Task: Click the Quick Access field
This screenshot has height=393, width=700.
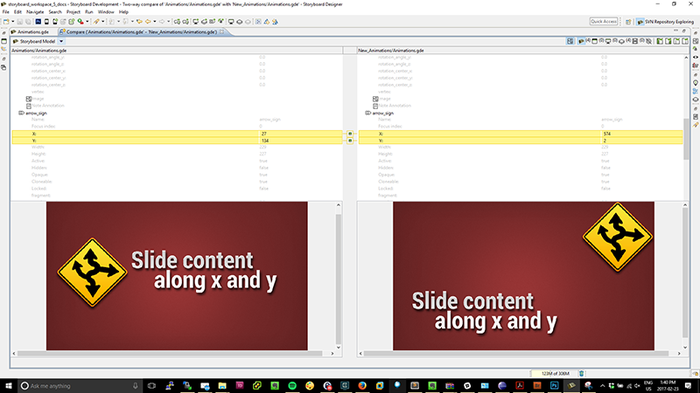Action: click(604, 21)
